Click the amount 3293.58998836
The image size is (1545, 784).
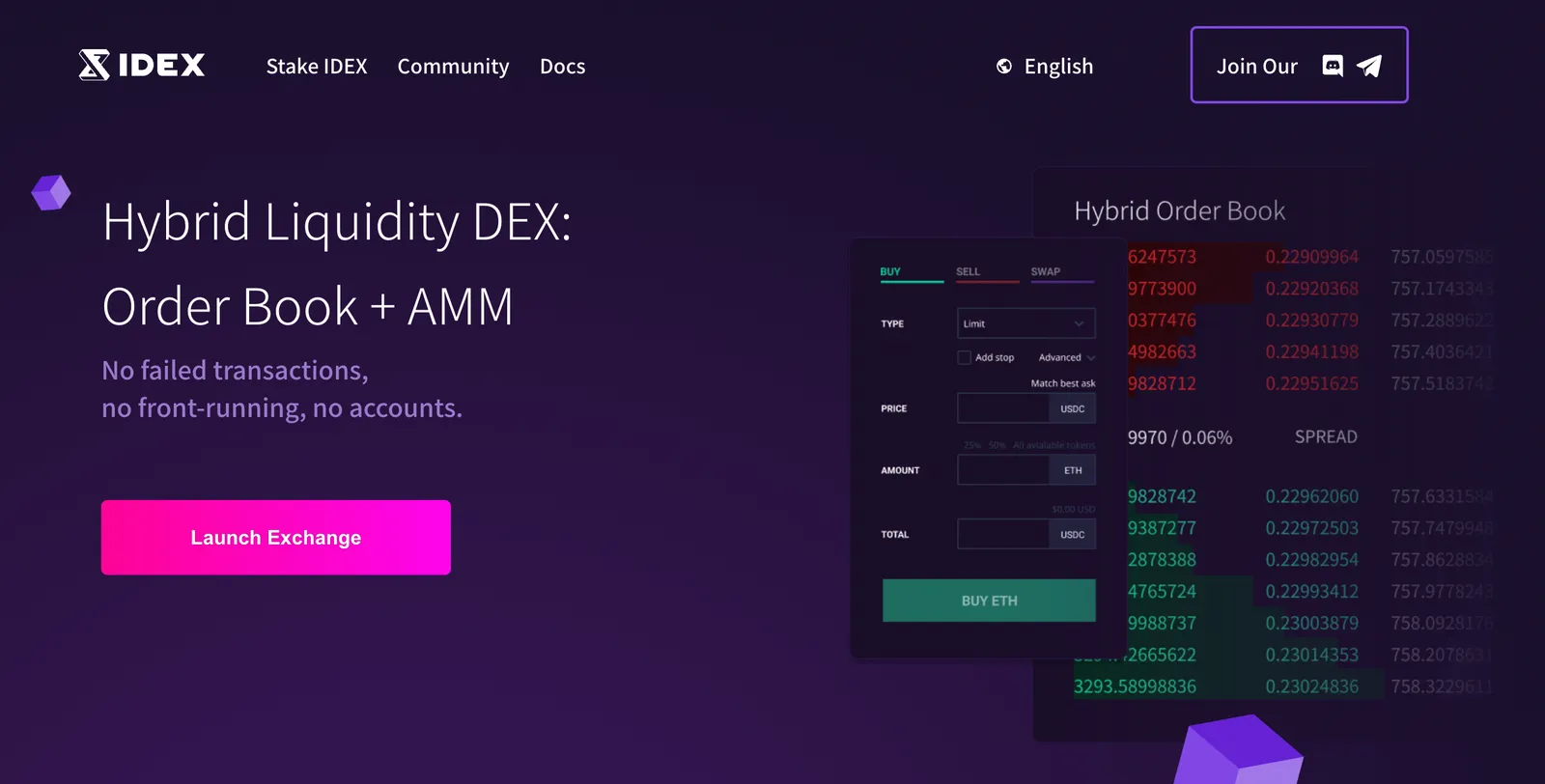[1135, 686]
